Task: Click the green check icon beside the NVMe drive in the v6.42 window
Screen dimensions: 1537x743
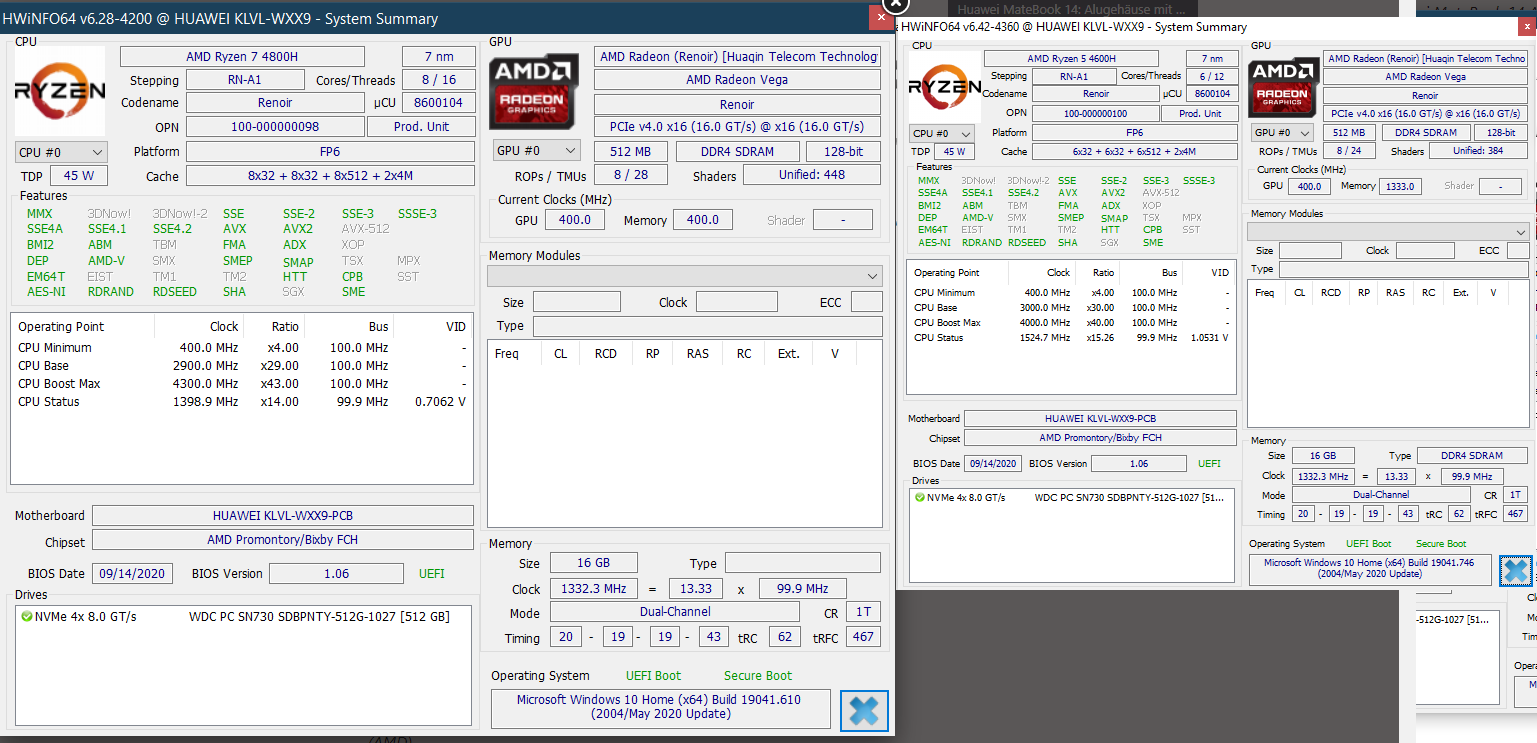Action: point(919,497)
